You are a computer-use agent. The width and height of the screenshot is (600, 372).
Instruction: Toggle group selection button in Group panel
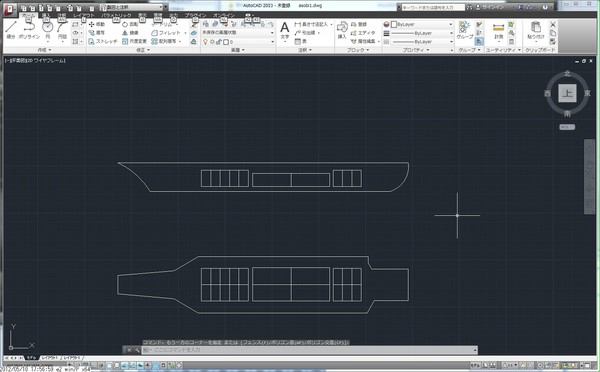tap(479, 41)
